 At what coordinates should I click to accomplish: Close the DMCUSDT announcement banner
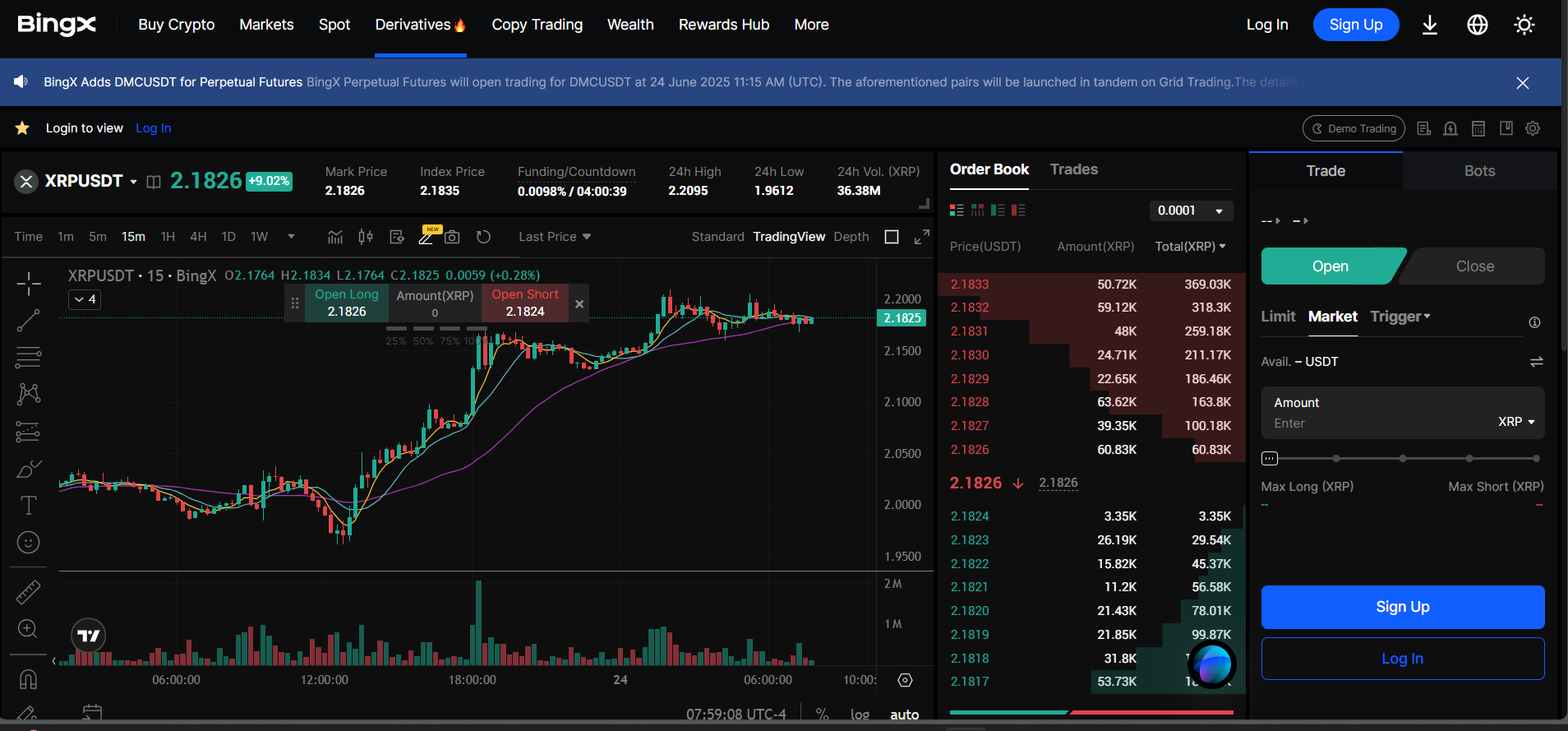tap(1523, 83)
